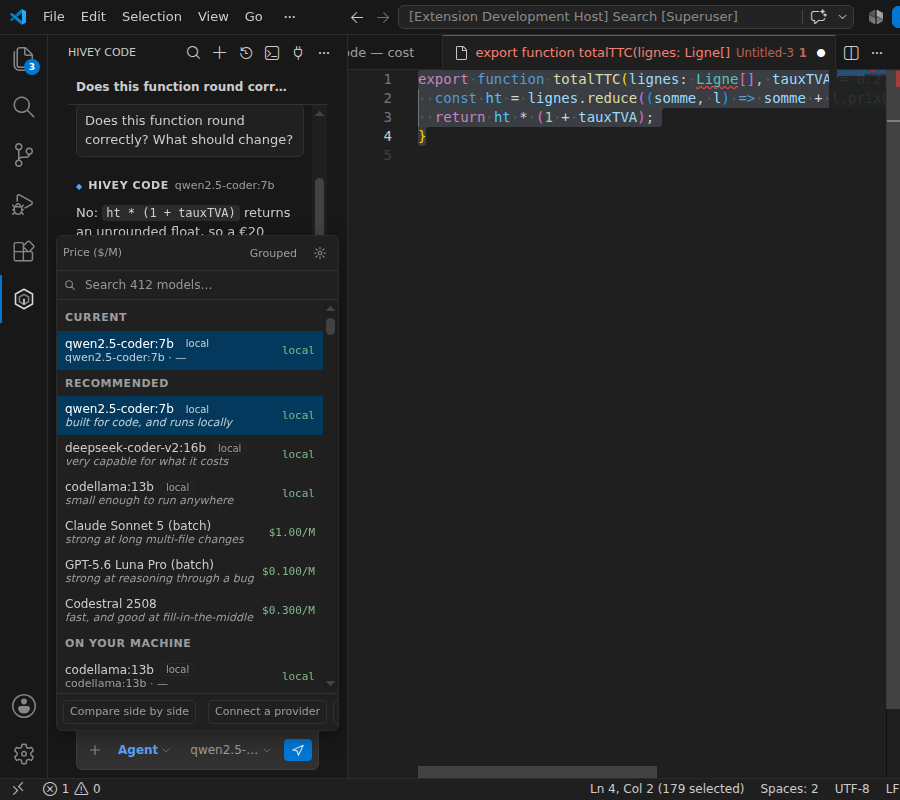Open Hivey Code more actions ellipsis
Image resolution: width=900 pixels, height=800 pixels.
coord(324,53)
